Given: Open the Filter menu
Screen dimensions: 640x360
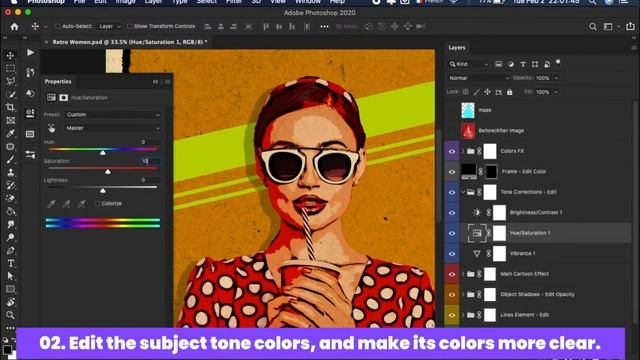Looking at the screenshot, I should coord(234,2).
